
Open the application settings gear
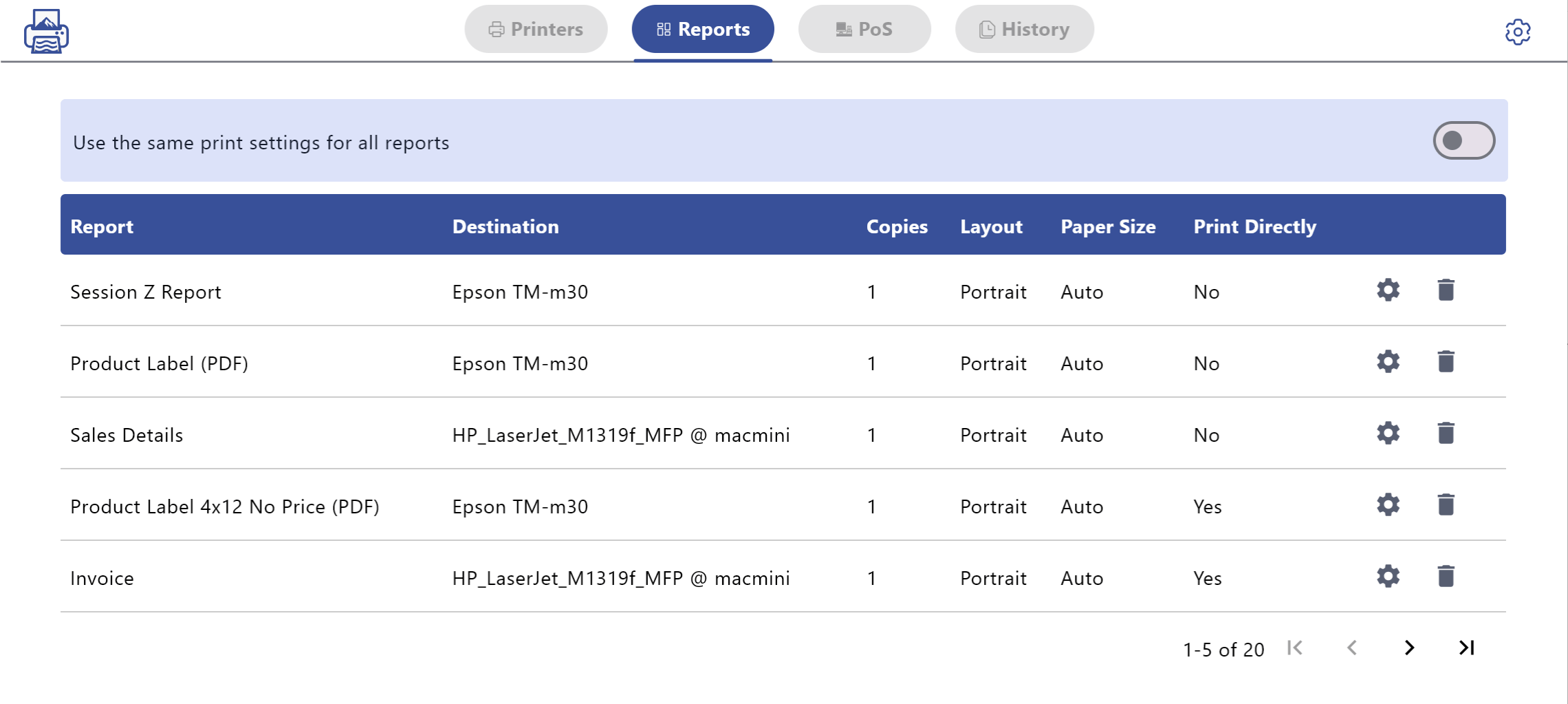point(1518,31)
